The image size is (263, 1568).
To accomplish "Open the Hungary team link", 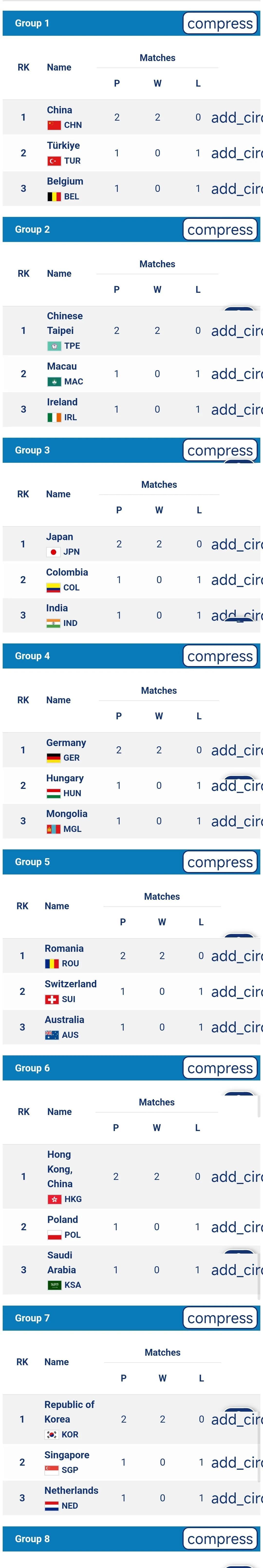I will click(x=65, y=778).
